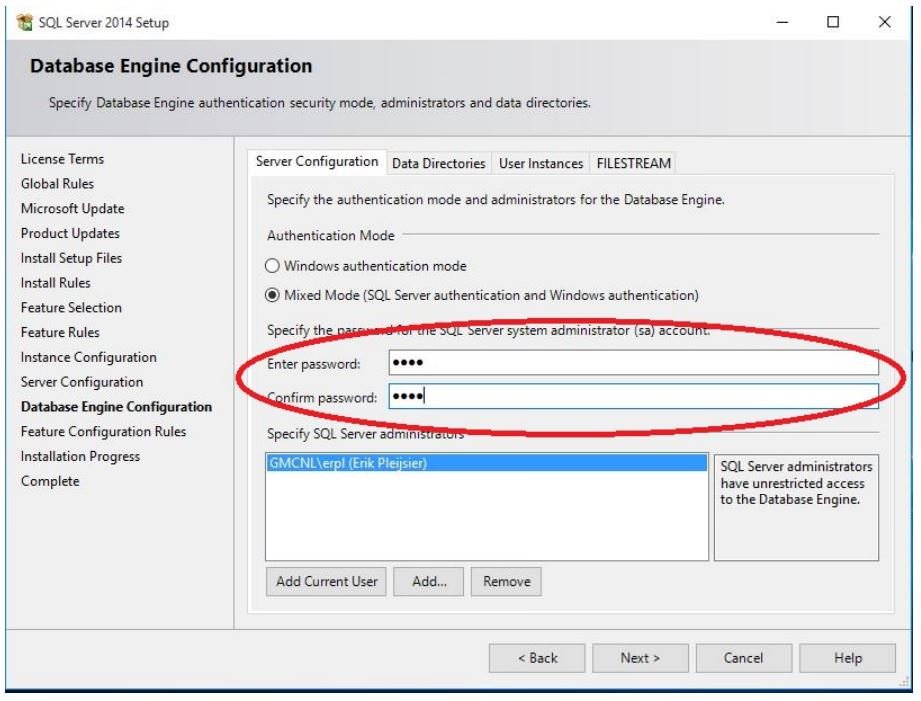Click License Terms step in sidebar
The width and height of the screenshot is (921, 701).
point(62,159)
